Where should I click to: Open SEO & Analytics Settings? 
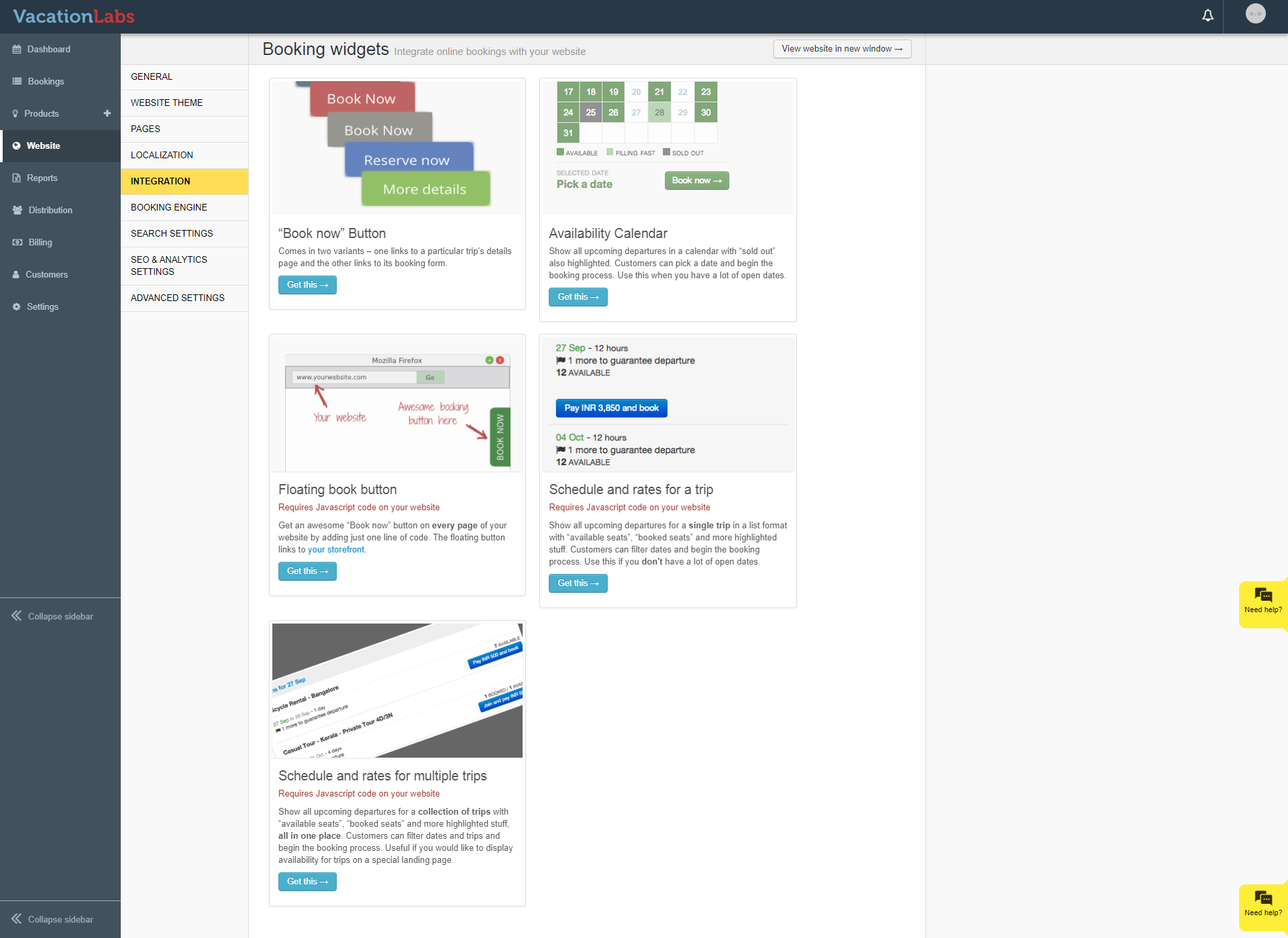pyautogui.click(x=169, y=266)
